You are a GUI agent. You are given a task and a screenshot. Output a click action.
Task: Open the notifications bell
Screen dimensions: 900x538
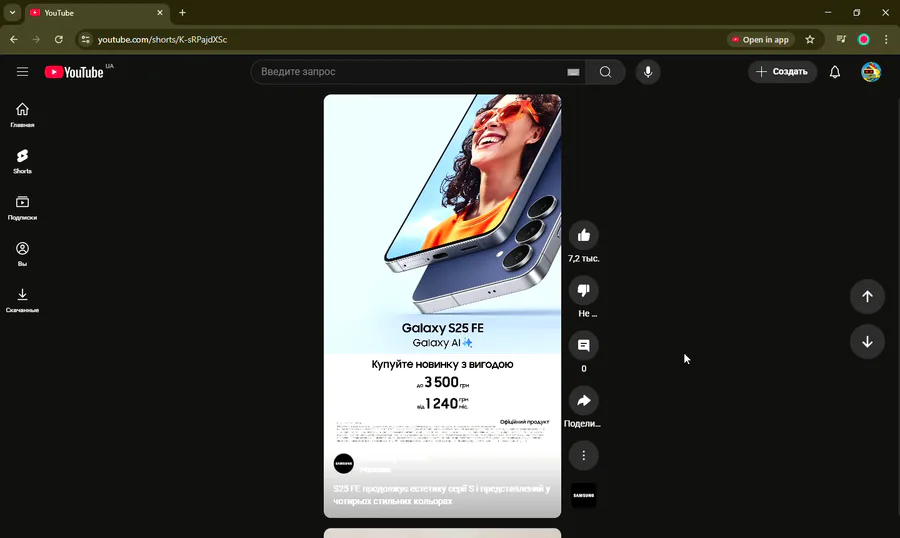point(835,72)
